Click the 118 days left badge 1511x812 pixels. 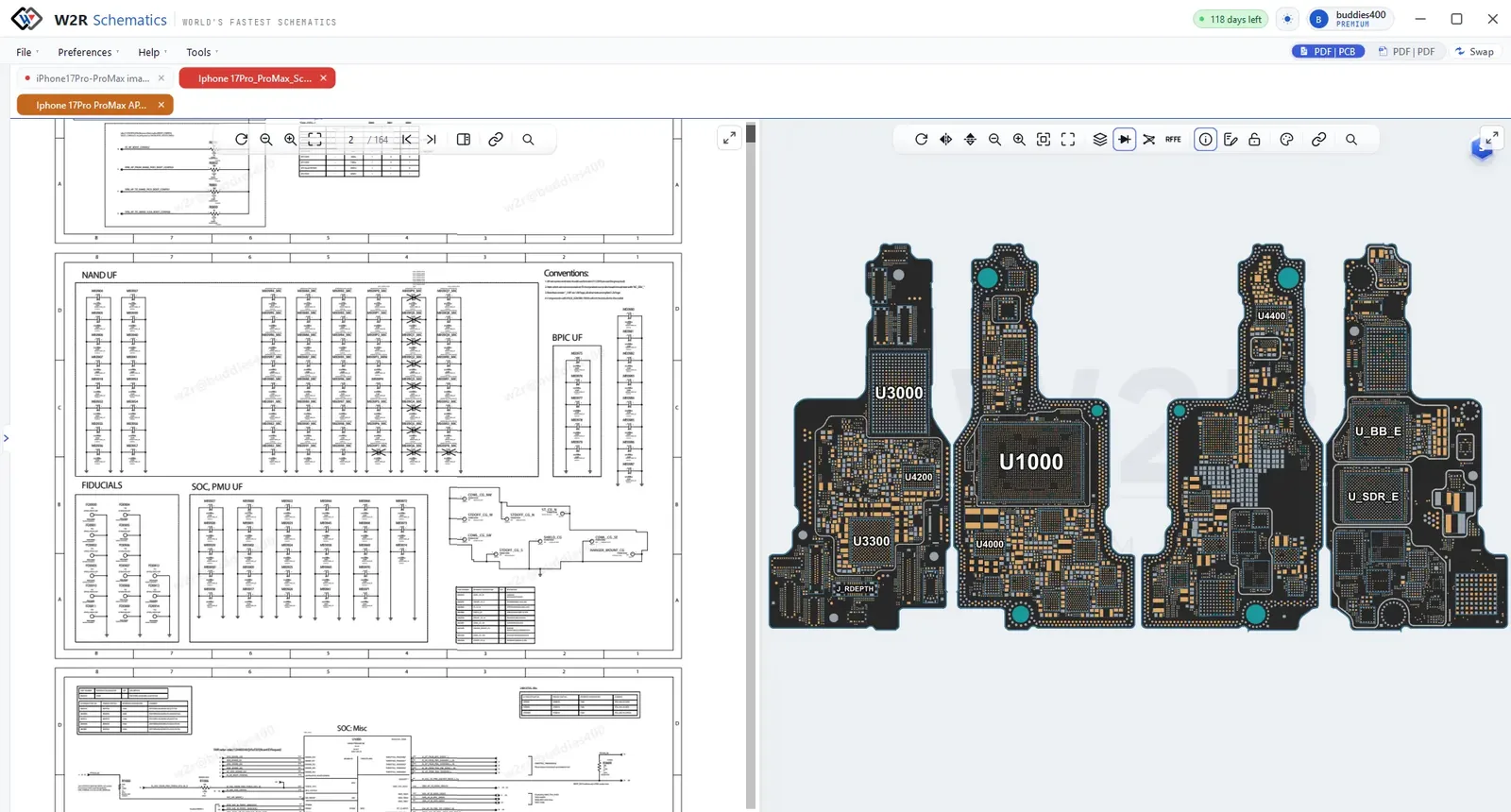click(1231, 19)
